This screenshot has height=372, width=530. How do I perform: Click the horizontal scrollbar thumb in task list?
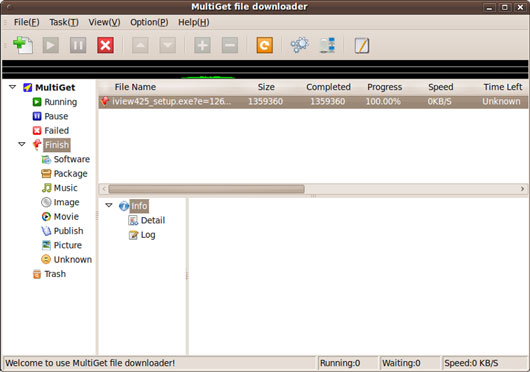point(206,189)
